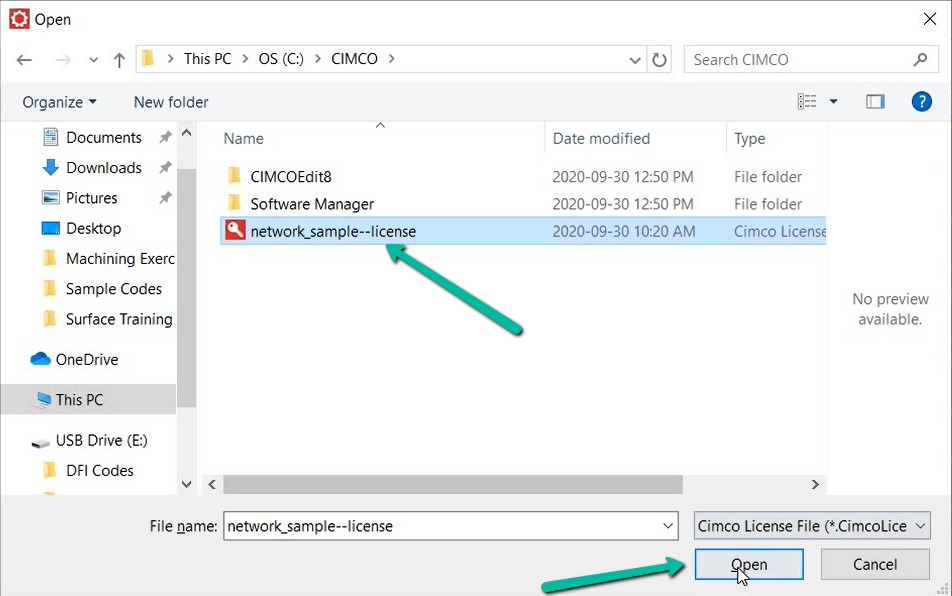Viewport: 952px width, 596px height.
Task: Open Downloads in the navigation pane
Action: [104, 168]
